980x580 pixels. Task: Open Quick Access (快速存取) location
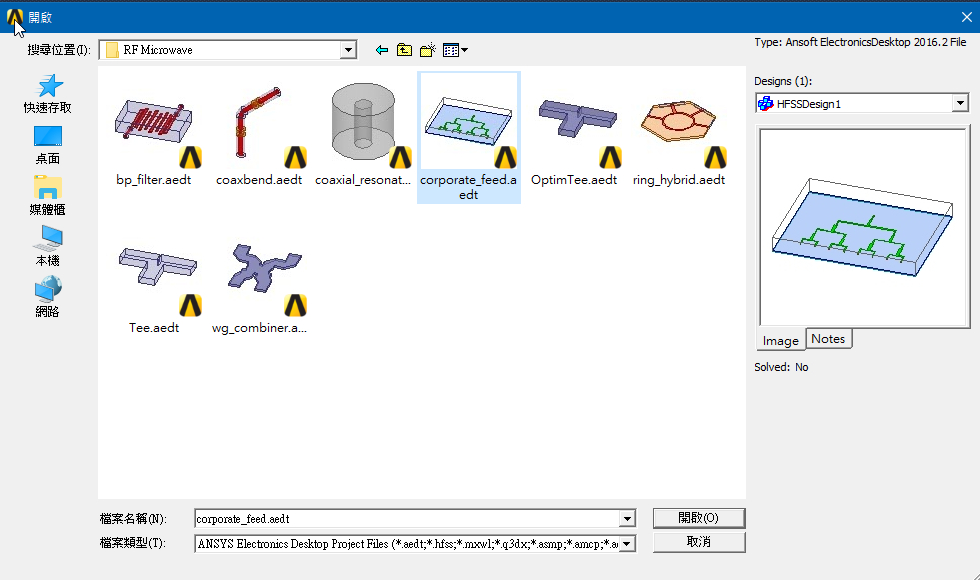point(48,93)
